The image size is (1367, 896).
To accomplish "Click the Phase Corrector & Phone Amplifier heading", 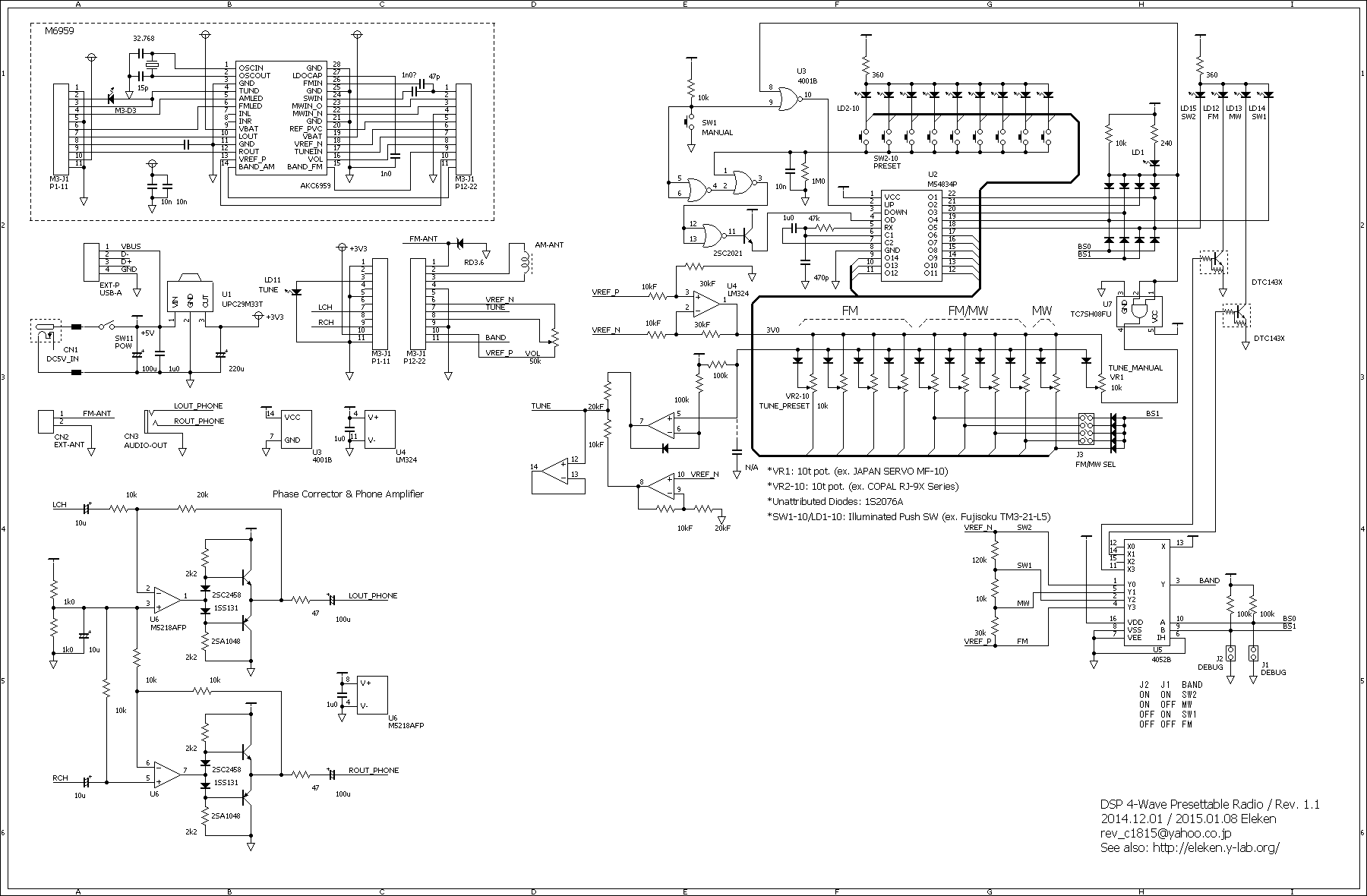I will [348, 494].
